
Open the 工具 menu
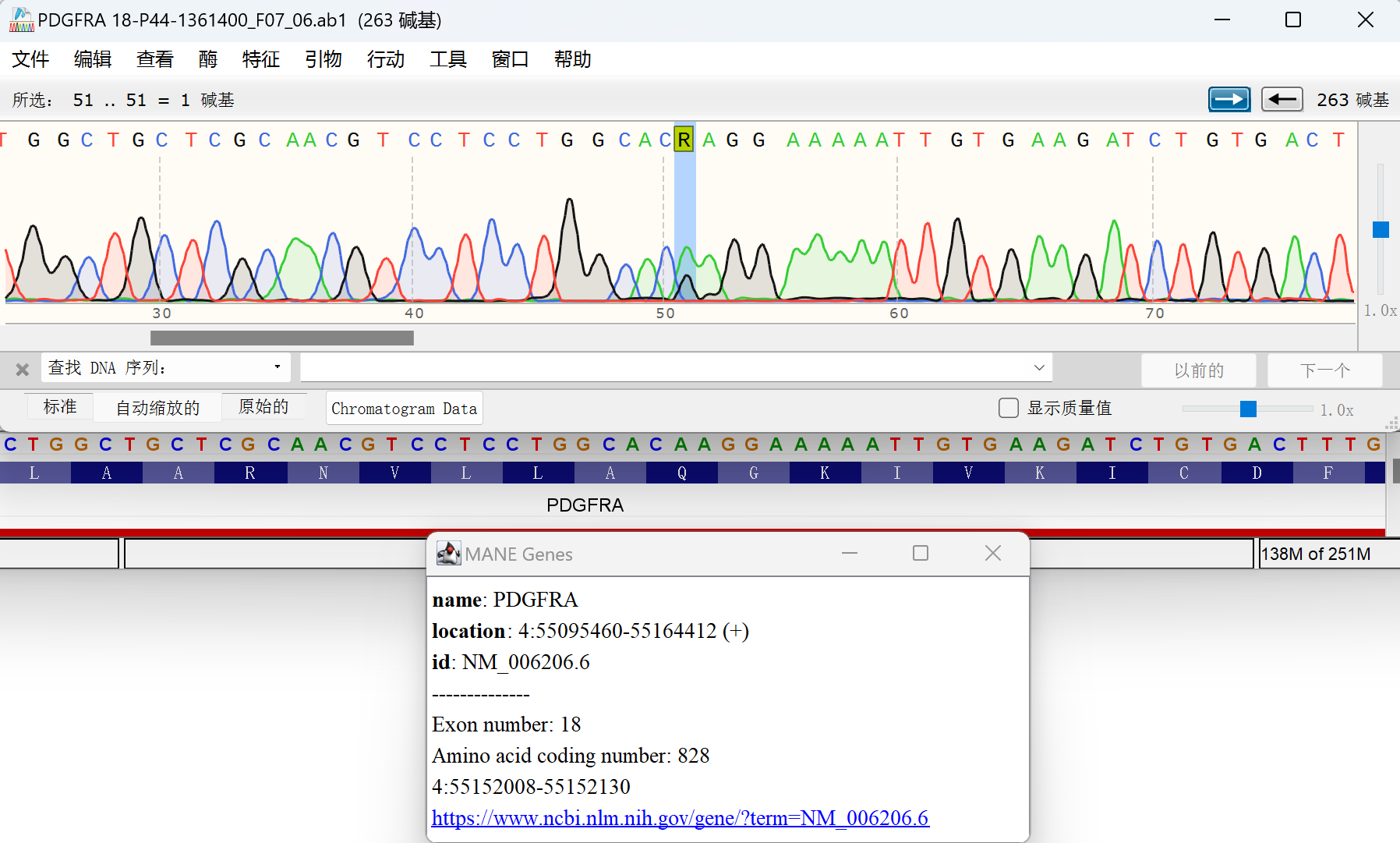[x=447, y=59]
